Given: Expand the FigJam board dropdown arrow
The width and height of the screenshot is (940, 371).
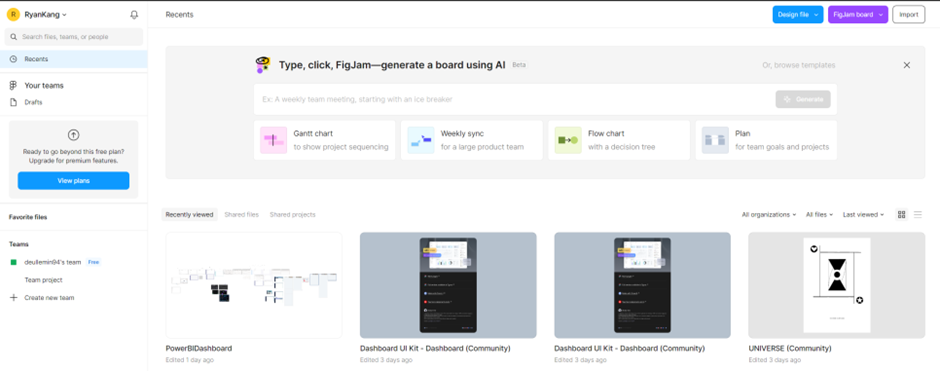Looking at the screenshot, I should click(x=880, y=15).
